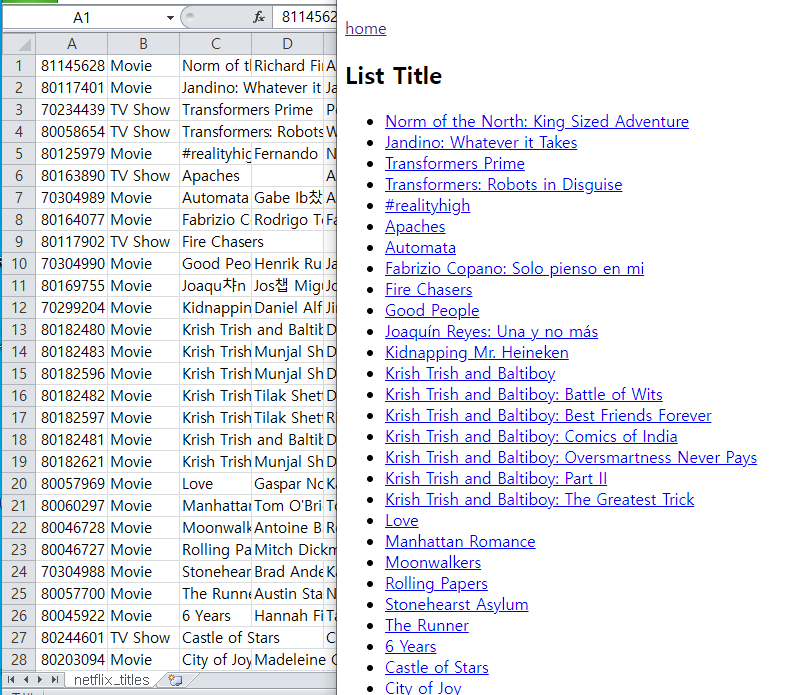Viewport: 802px width, 695px height.
Task: Select cell D21 Tom O'Bri
Action: click(287, 506)
